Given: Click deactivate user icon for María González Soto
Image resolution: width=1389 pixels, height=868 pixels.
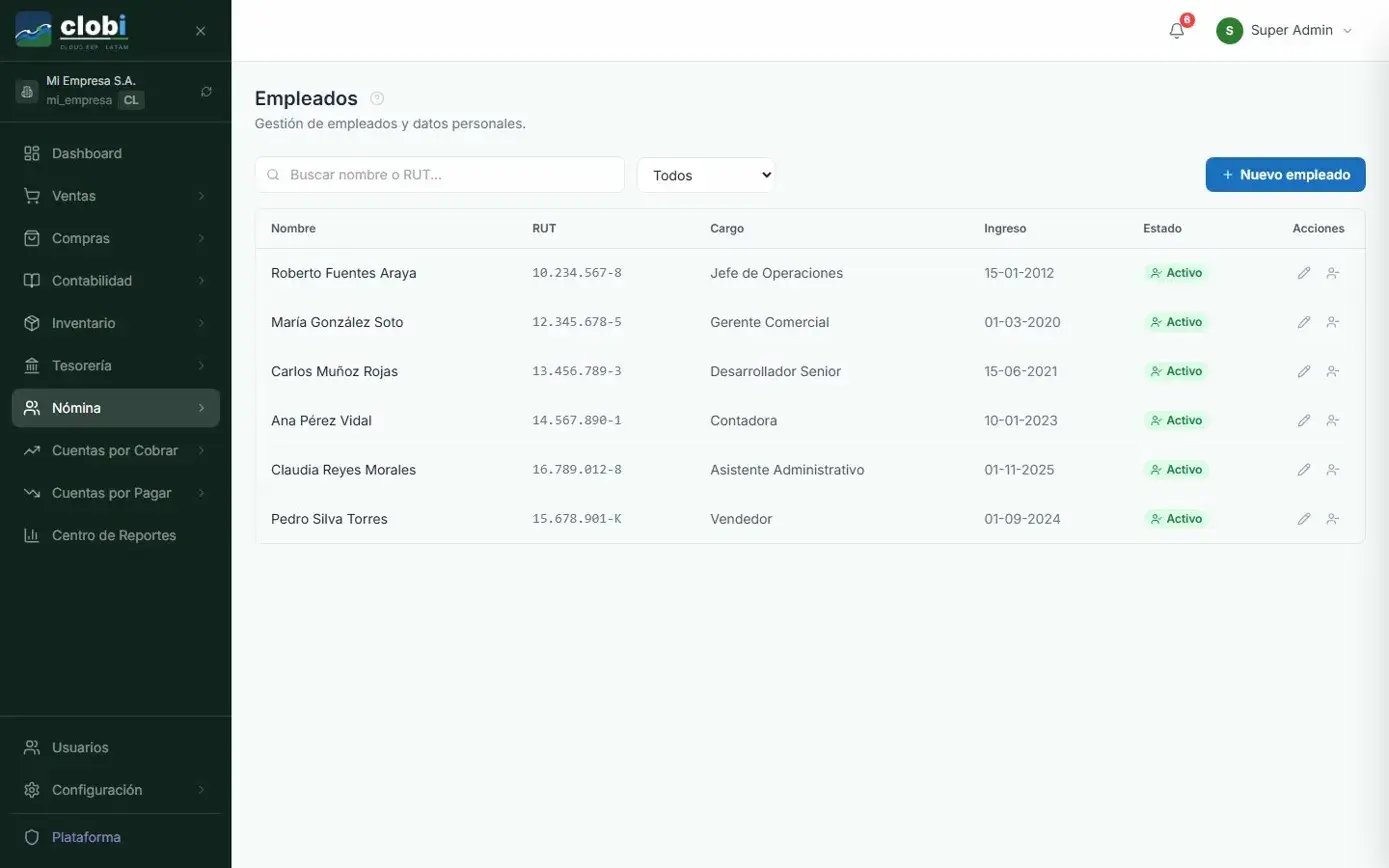Looking at the screenshot, I should point(1332,322).
